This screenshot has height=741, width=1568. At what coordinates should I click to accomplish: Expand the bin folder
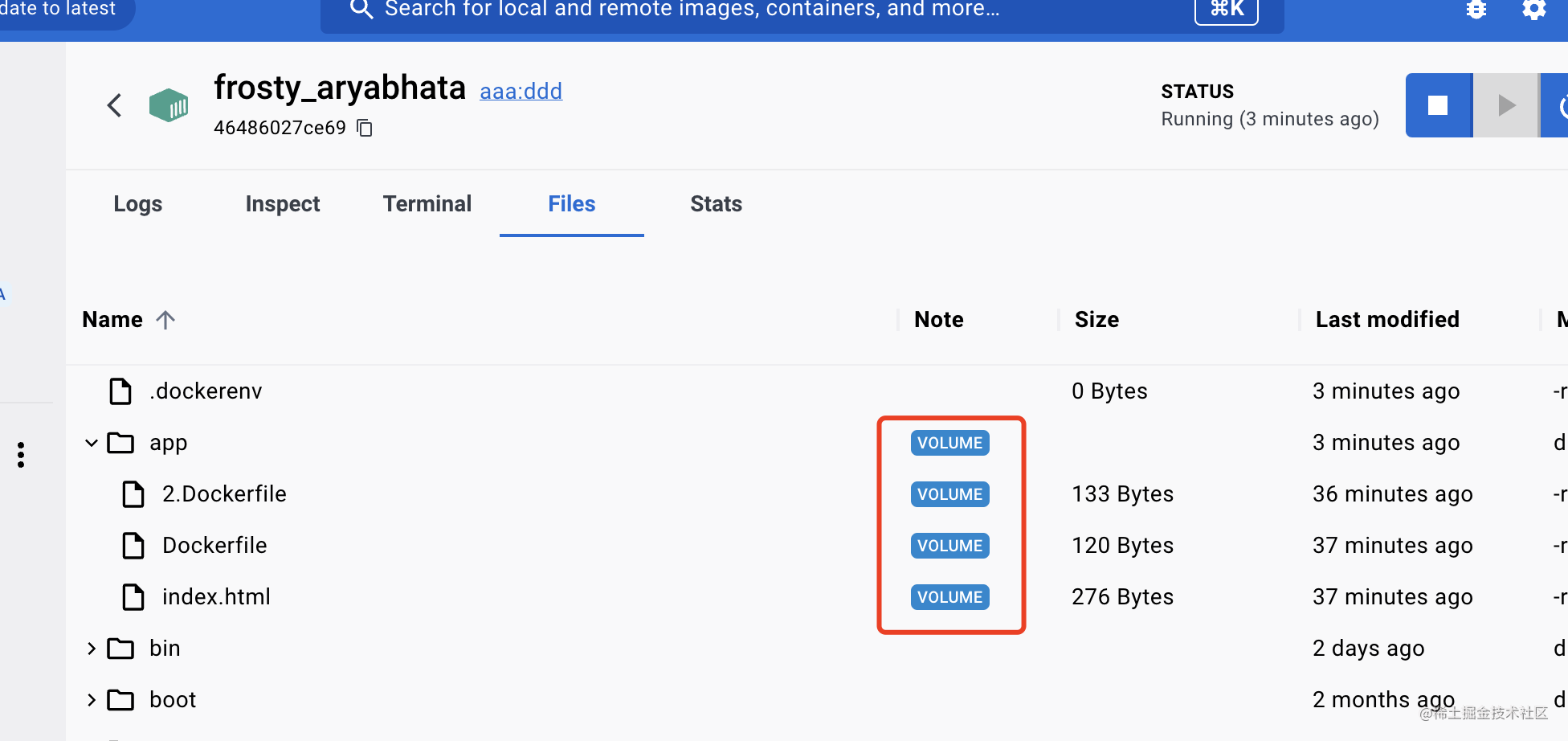tap(92, 649)
